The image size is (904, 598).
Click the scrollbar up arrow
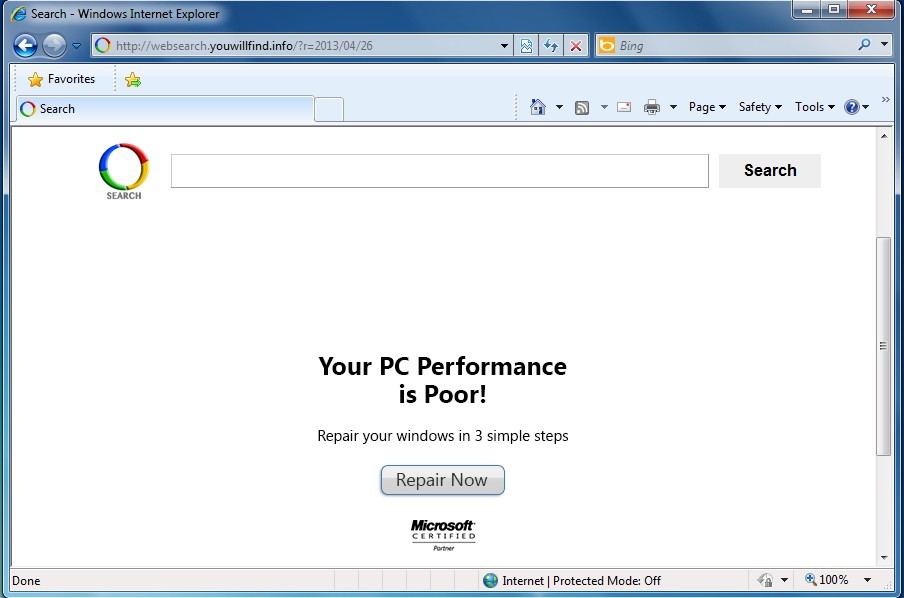pyautogui.click(x=884, y=136)
